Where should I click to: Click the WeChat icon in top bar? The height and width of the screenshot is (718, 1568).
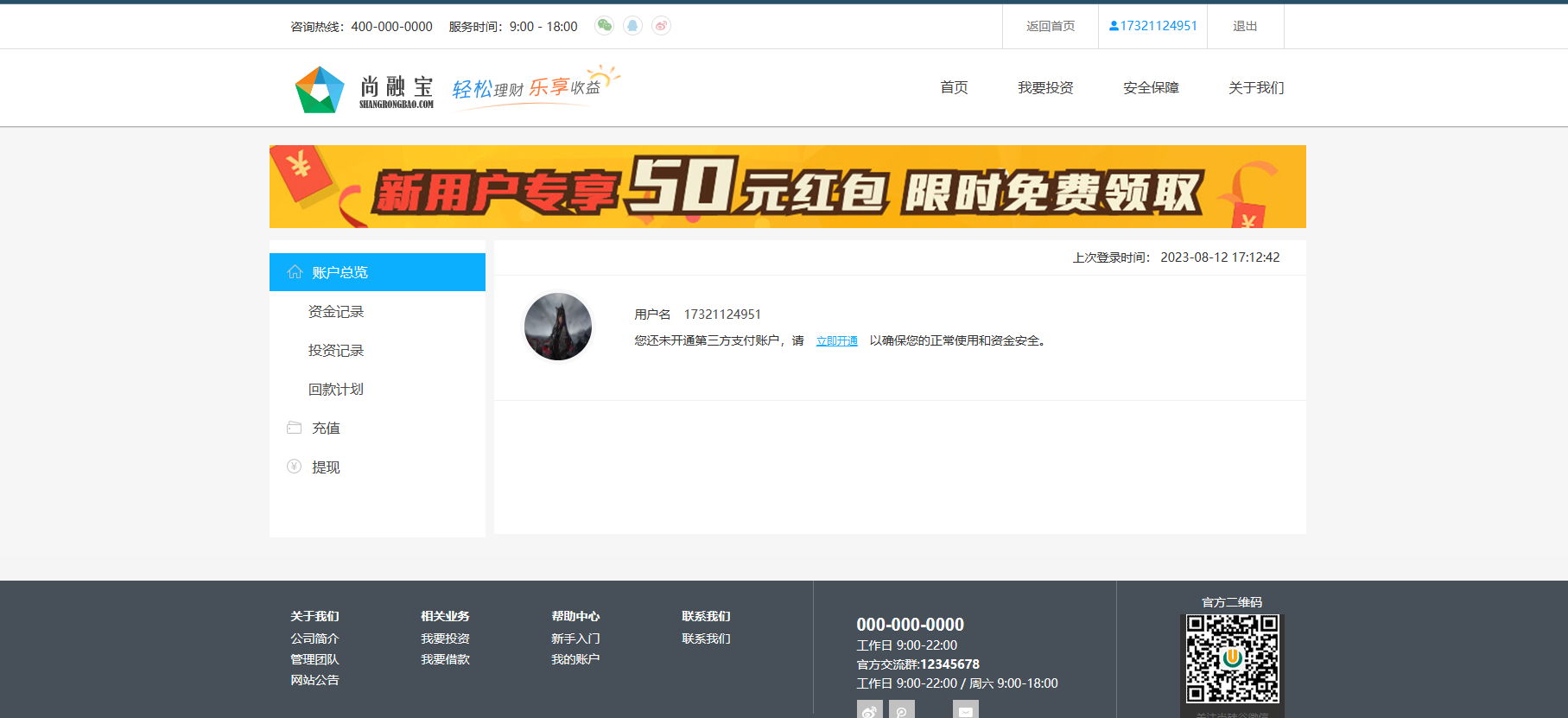point(605,26)
